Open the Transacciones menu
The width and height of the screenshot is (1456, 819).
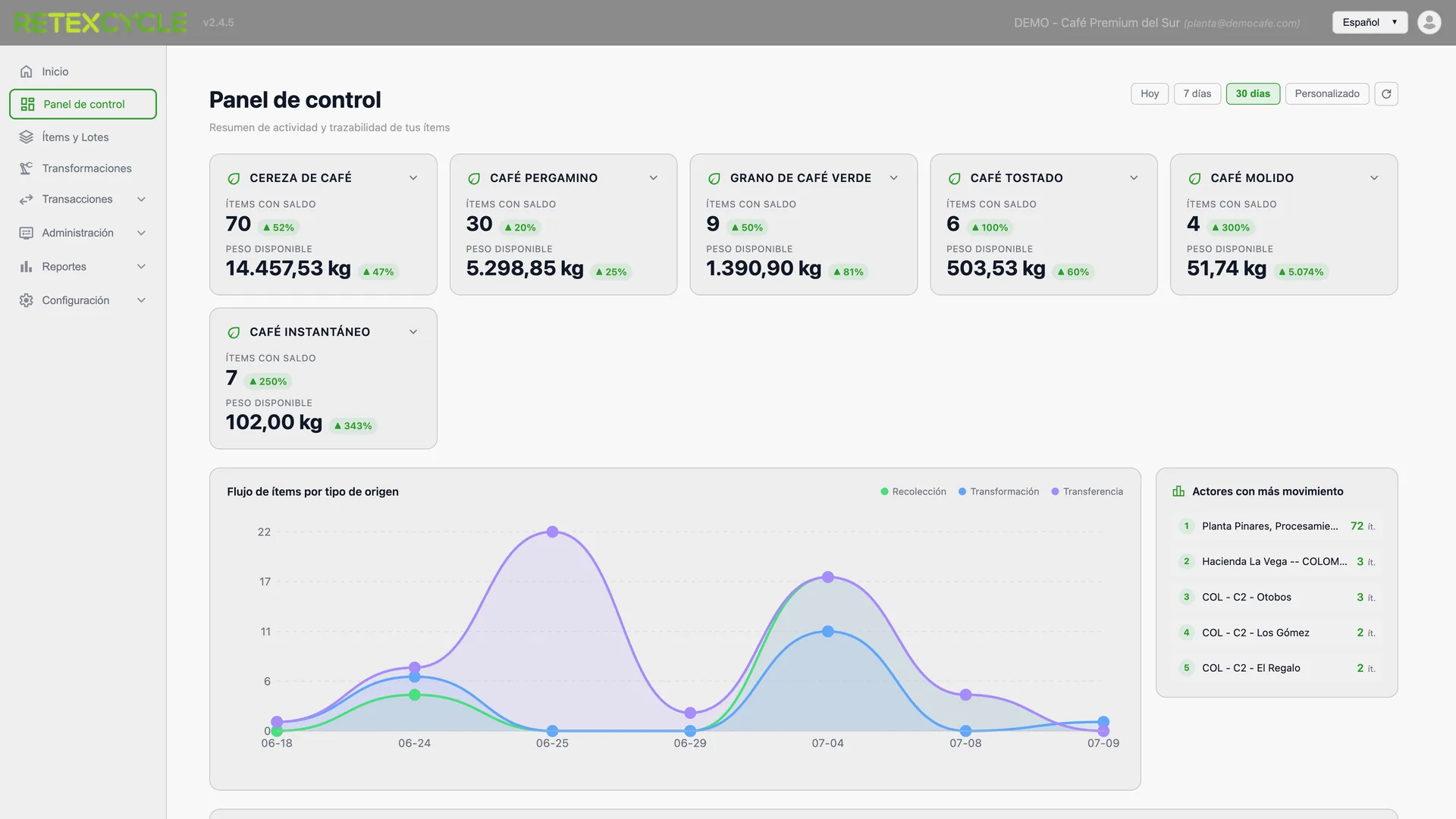pyautogui.click(x=83, y=199)
